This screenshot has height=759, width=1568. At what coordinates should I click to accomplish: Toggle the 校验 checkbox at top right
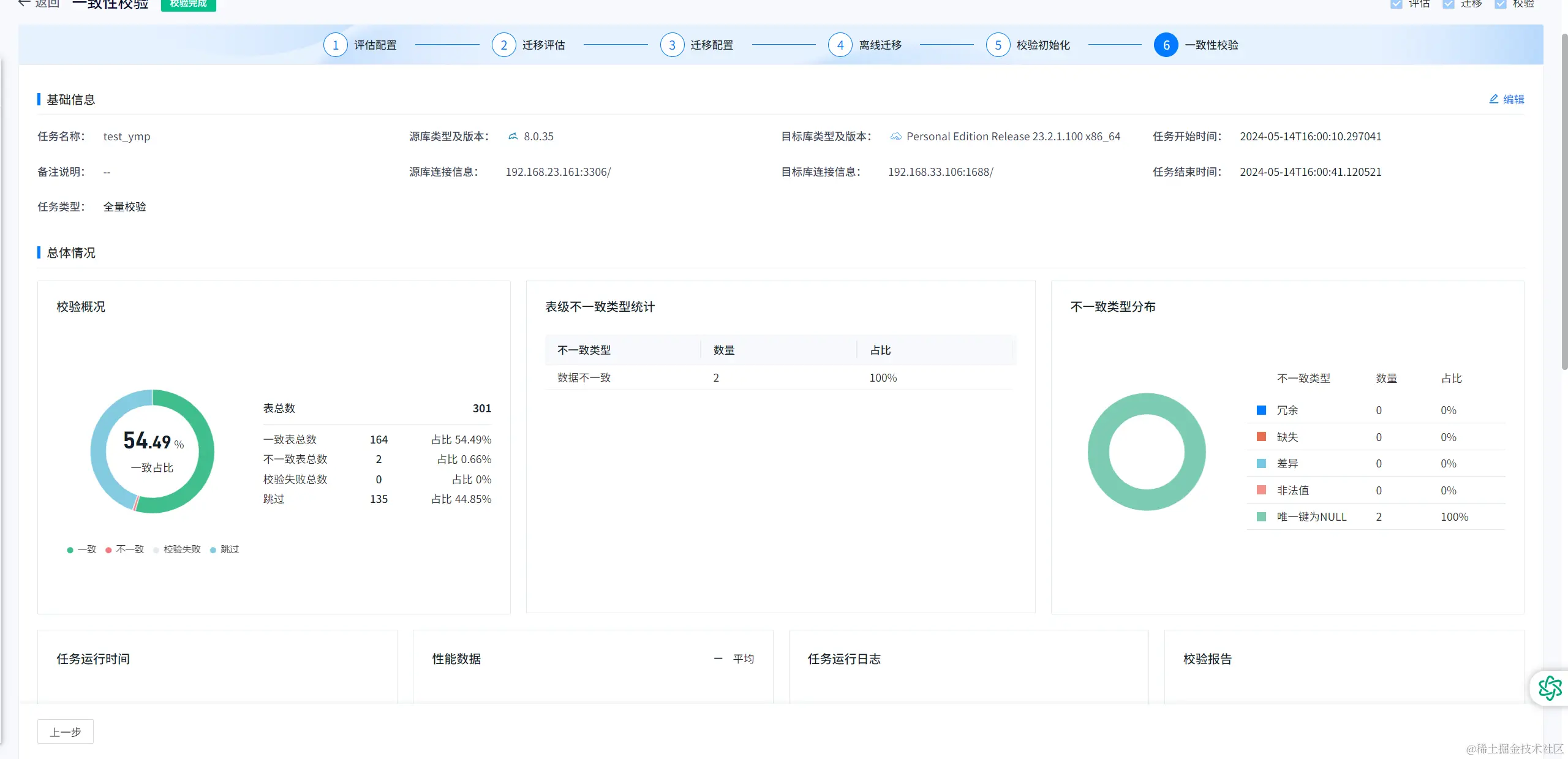click(1500, 4)
